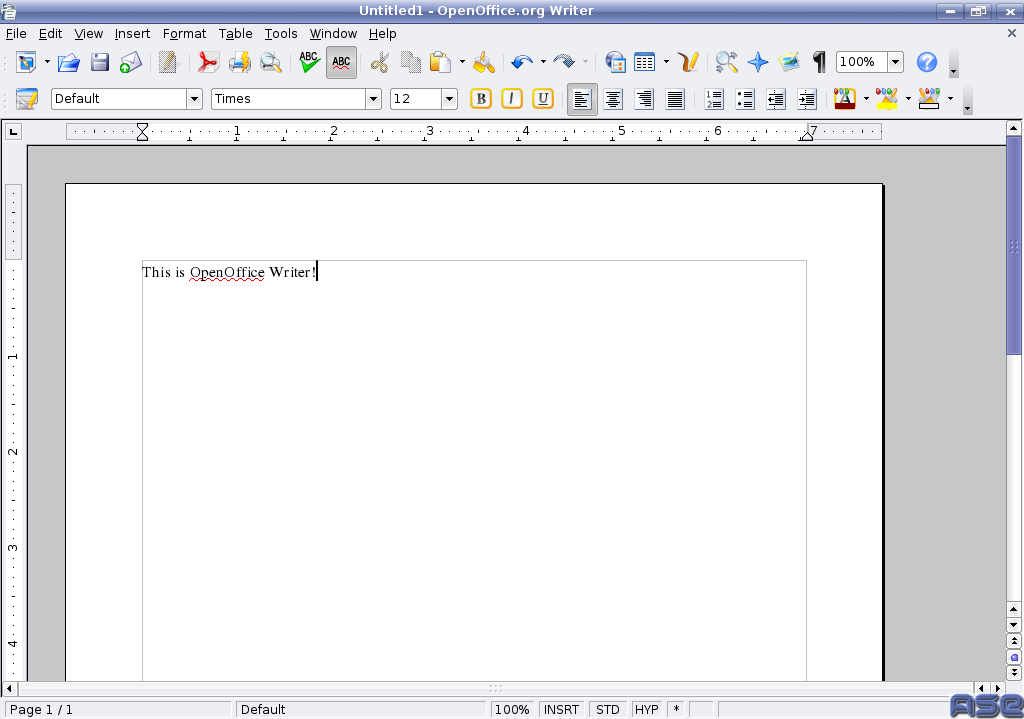1024x719 pixels.
Task: Apply yellow Highlighting color swatch
Action: 887,99
